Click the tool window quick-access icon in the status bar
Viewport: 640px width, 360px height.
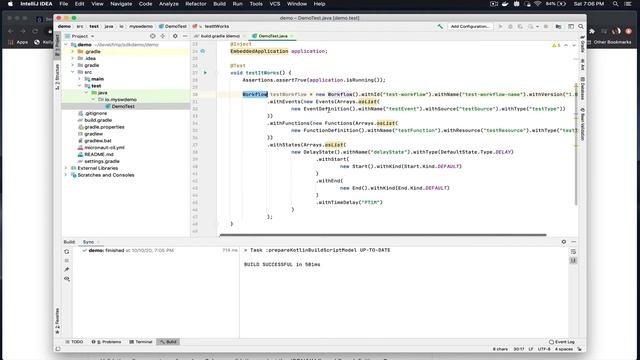(x=58, y=349)
